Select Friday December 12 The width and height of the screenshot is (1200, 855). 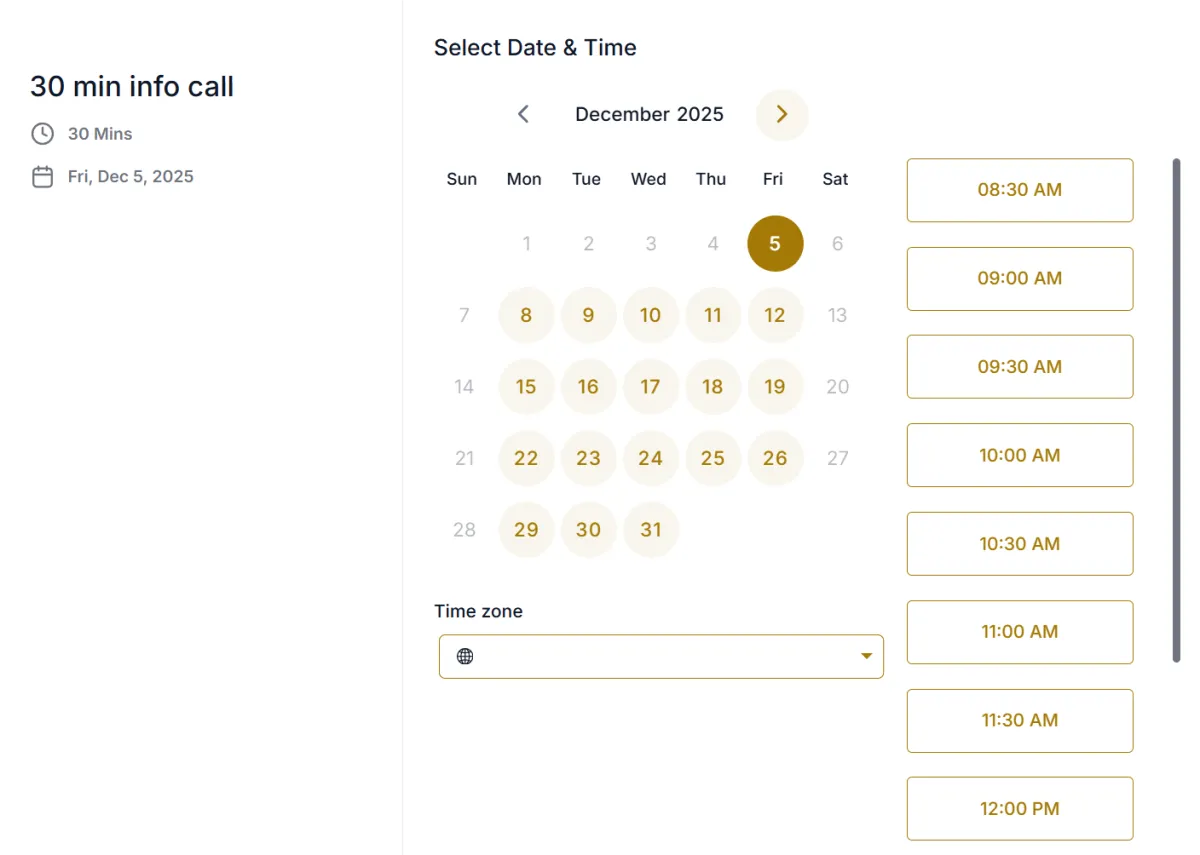(x=775, y=315)
